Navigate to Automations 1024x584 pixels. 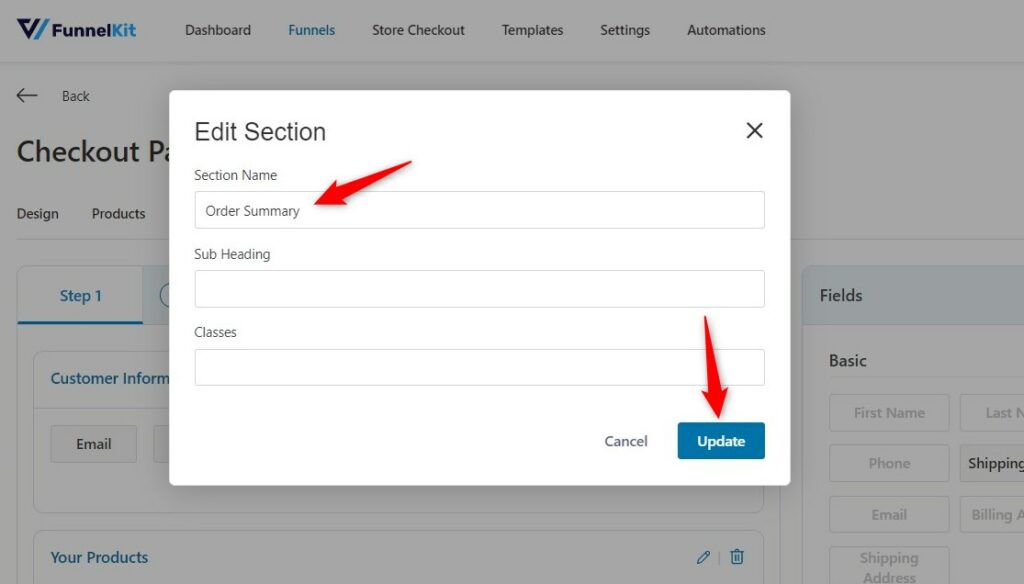click(x=726, y=30)
